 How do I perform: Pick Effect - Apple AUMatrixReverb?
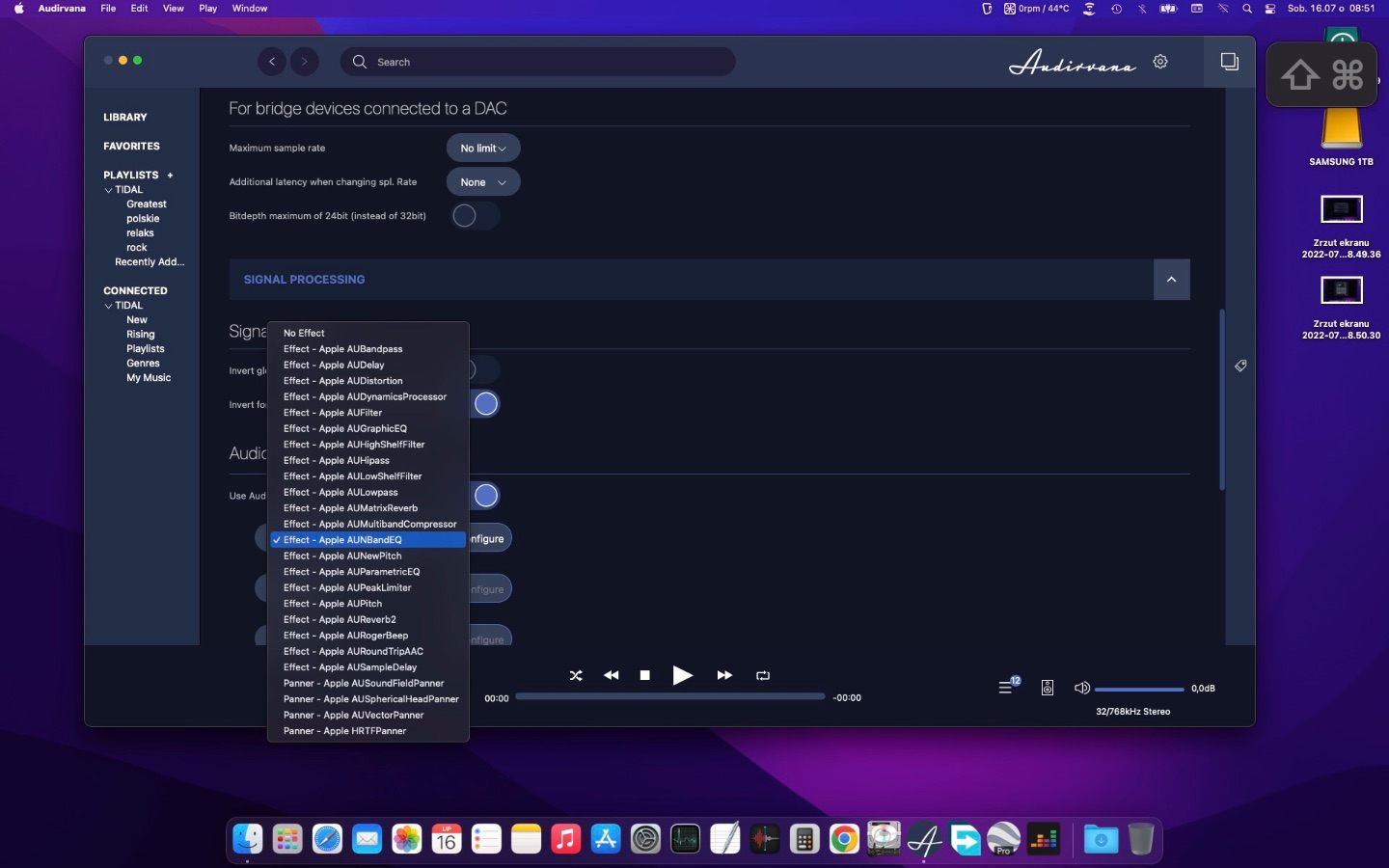pos(368,508)
